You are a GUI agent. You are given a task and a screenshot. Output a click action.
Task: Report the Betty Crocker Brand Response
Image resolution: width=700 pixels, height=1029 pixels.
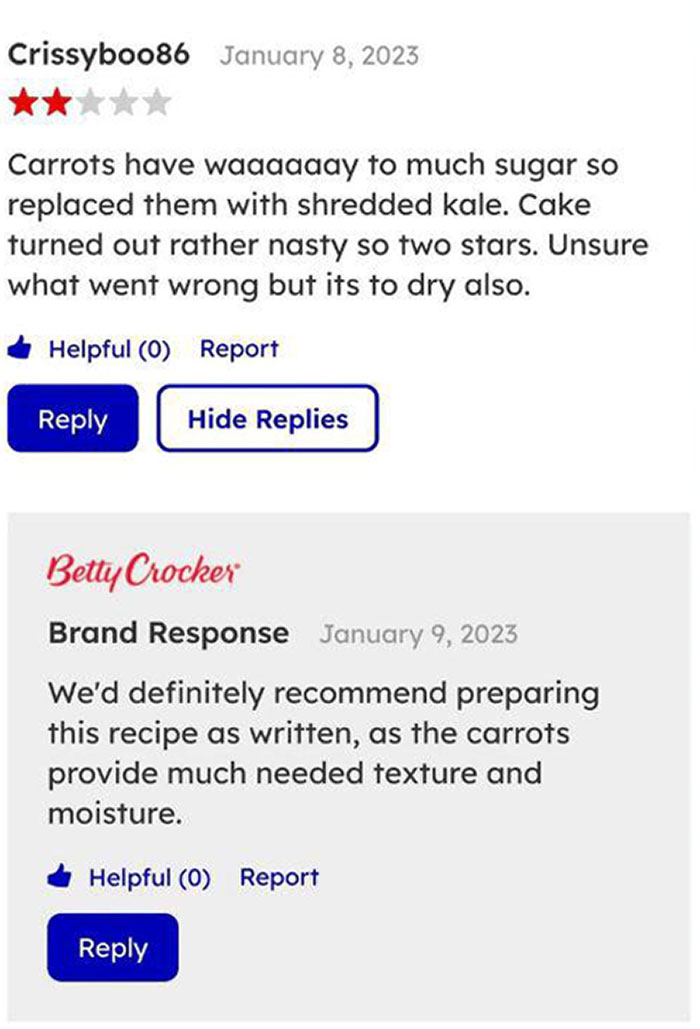(x=281, y=876)
